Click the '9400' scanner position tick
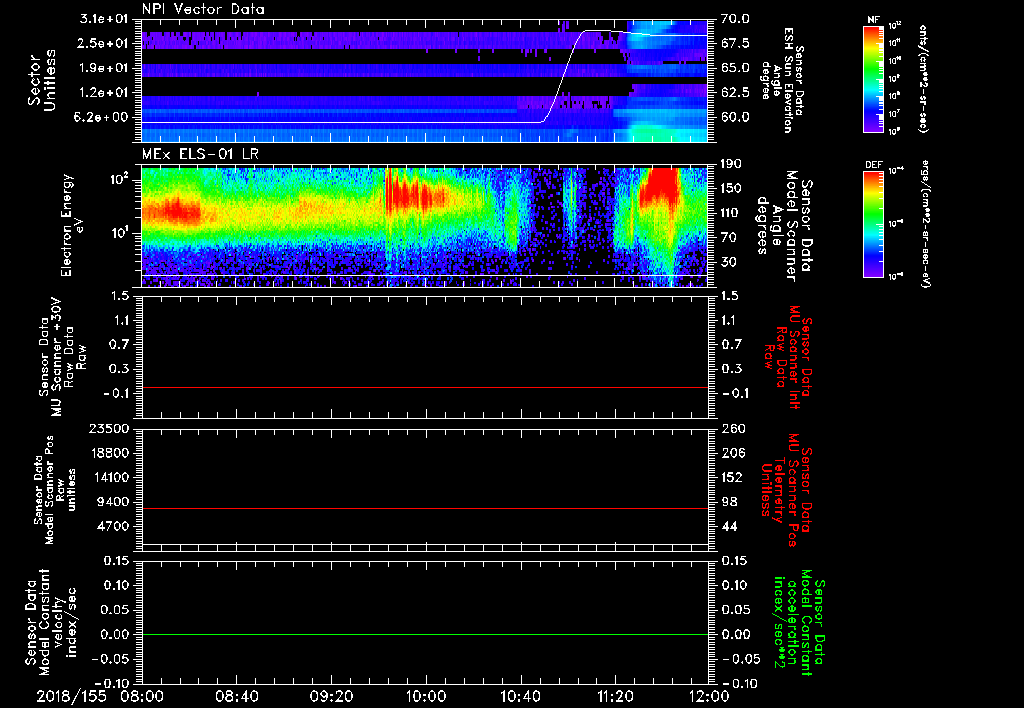The height and width of the screenshot is (708, 1024). point(114,502)
